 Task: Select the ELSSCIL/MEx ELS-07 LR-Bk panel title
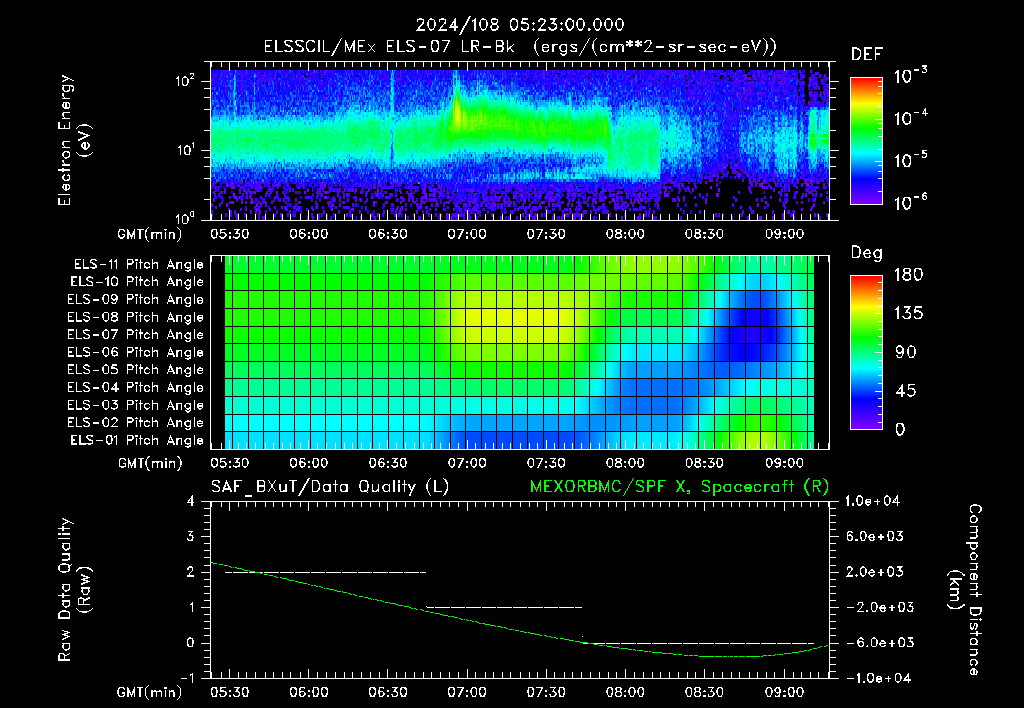click(520, 47)
